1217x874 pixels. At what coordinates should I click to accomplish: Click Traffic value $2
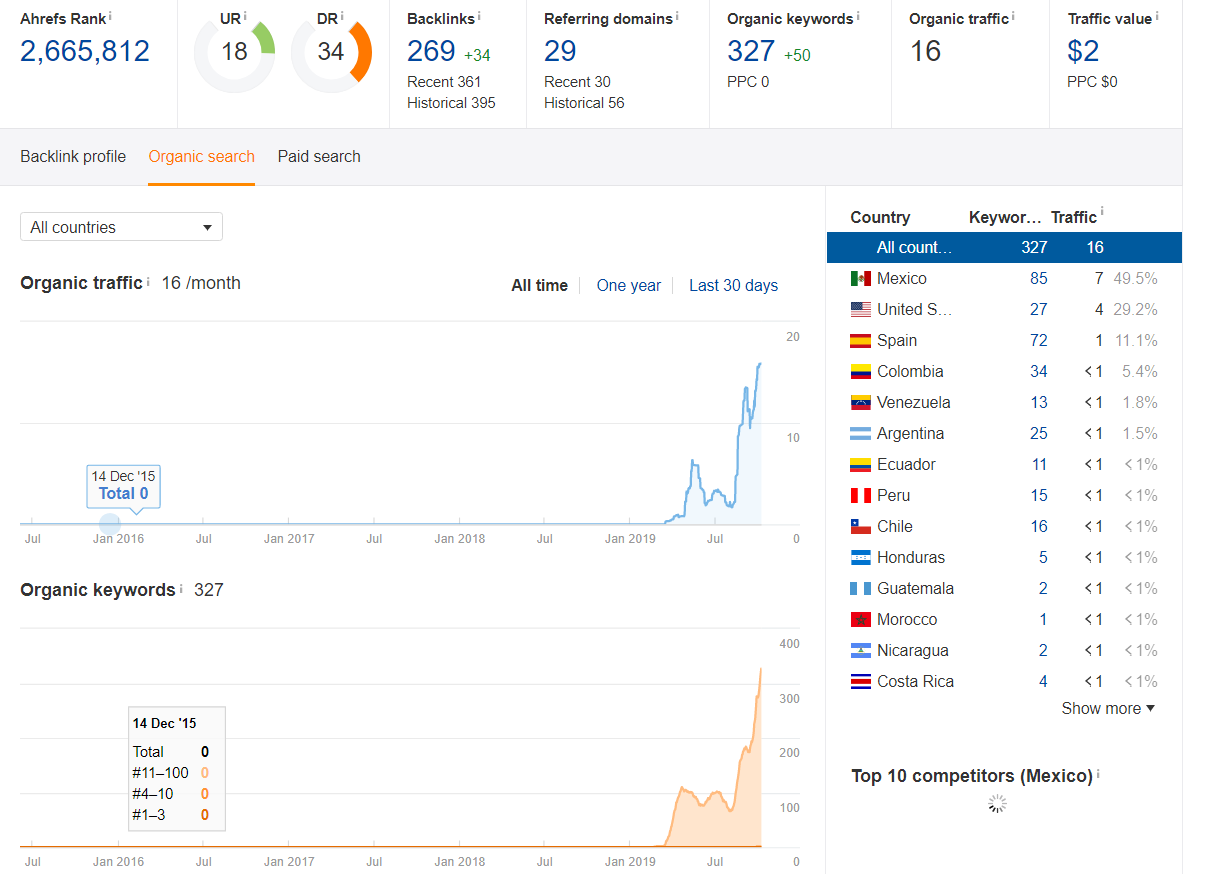click(1083, 51)
